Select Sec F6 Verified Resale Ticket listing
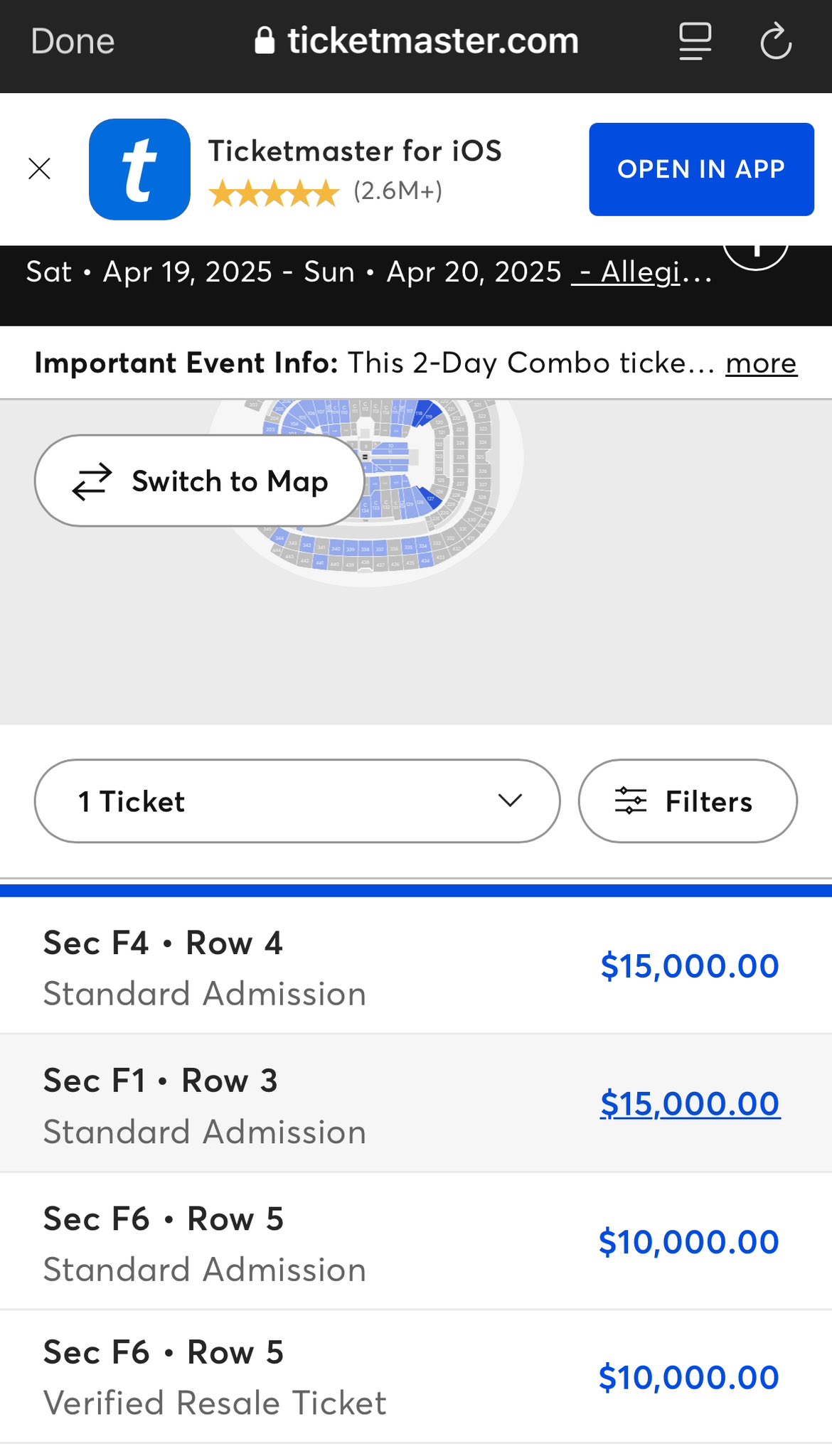Image resolution: width=832 pixels, height=1456 pixels. [284, 1377]
